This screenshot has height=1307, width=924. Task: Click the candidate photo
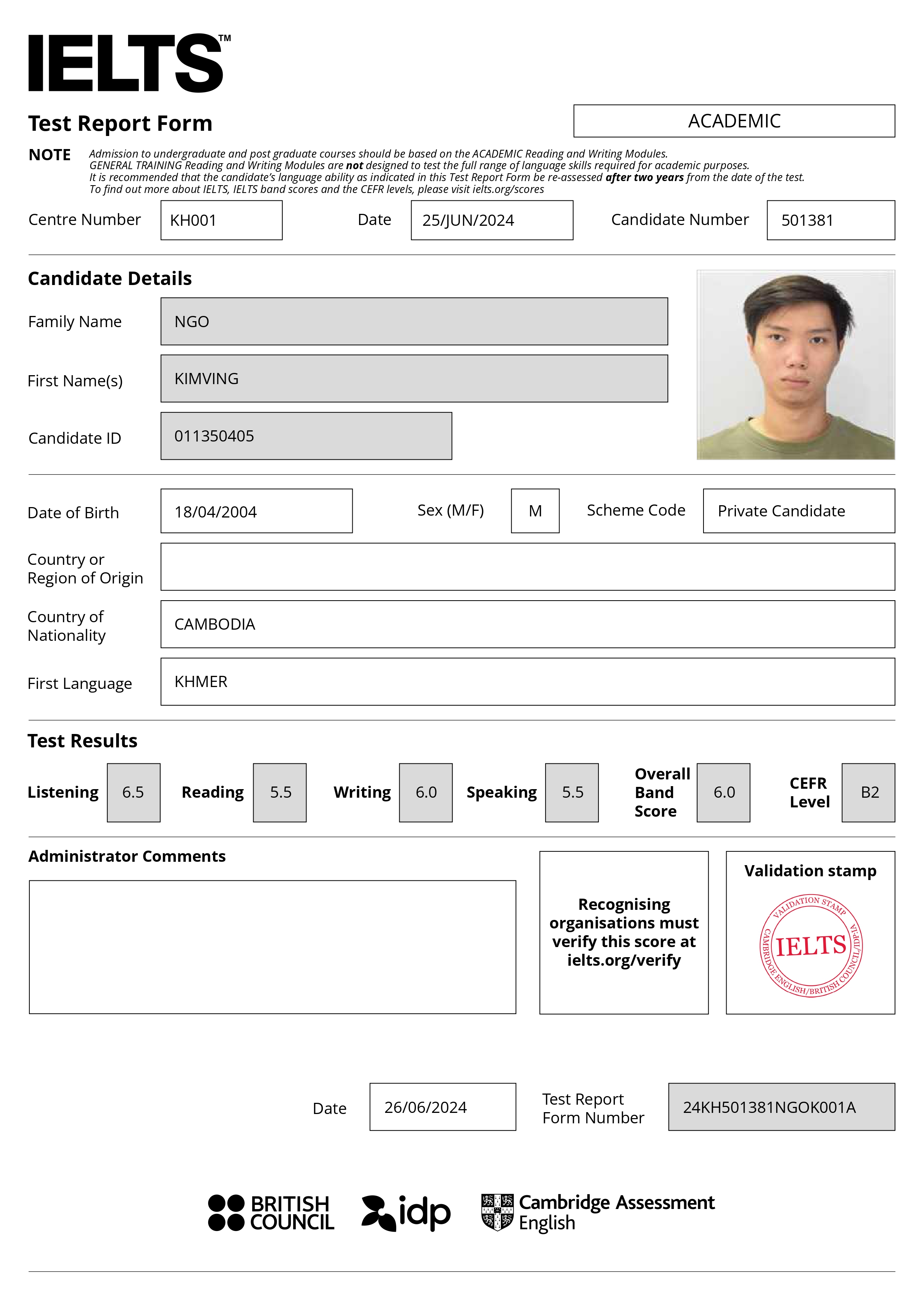(x=796, y=365)
